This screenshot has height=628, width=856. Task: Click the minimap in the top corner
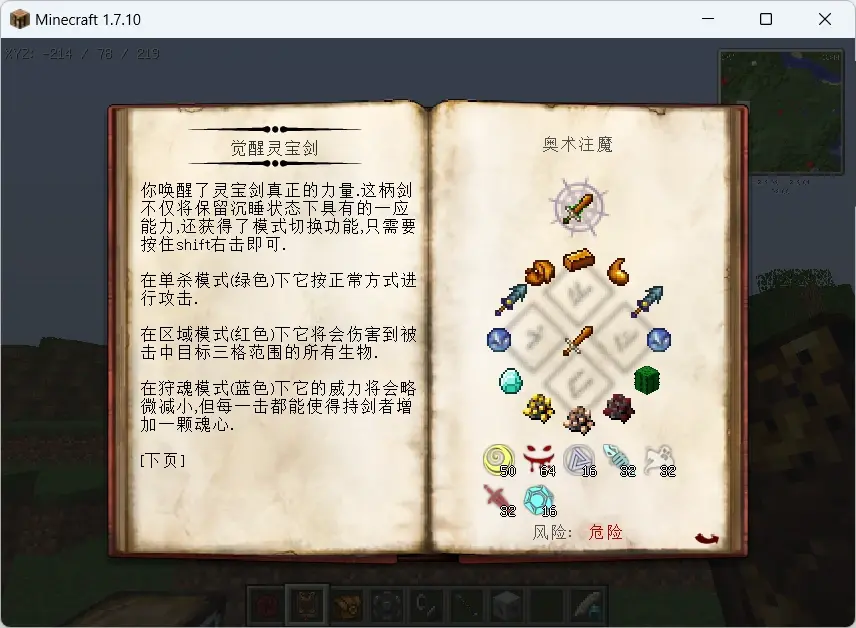pyautogui.click(x=782, y=112)
